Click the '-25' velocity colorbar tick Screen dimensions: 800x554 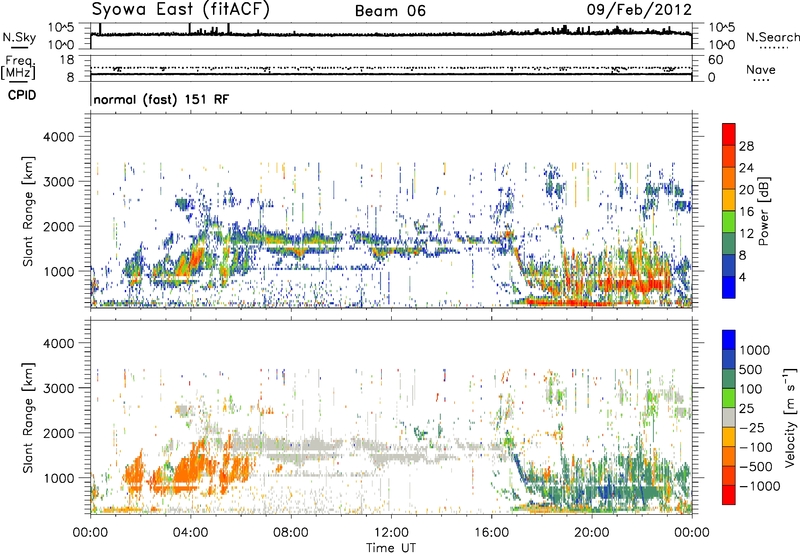click(752, 427)
